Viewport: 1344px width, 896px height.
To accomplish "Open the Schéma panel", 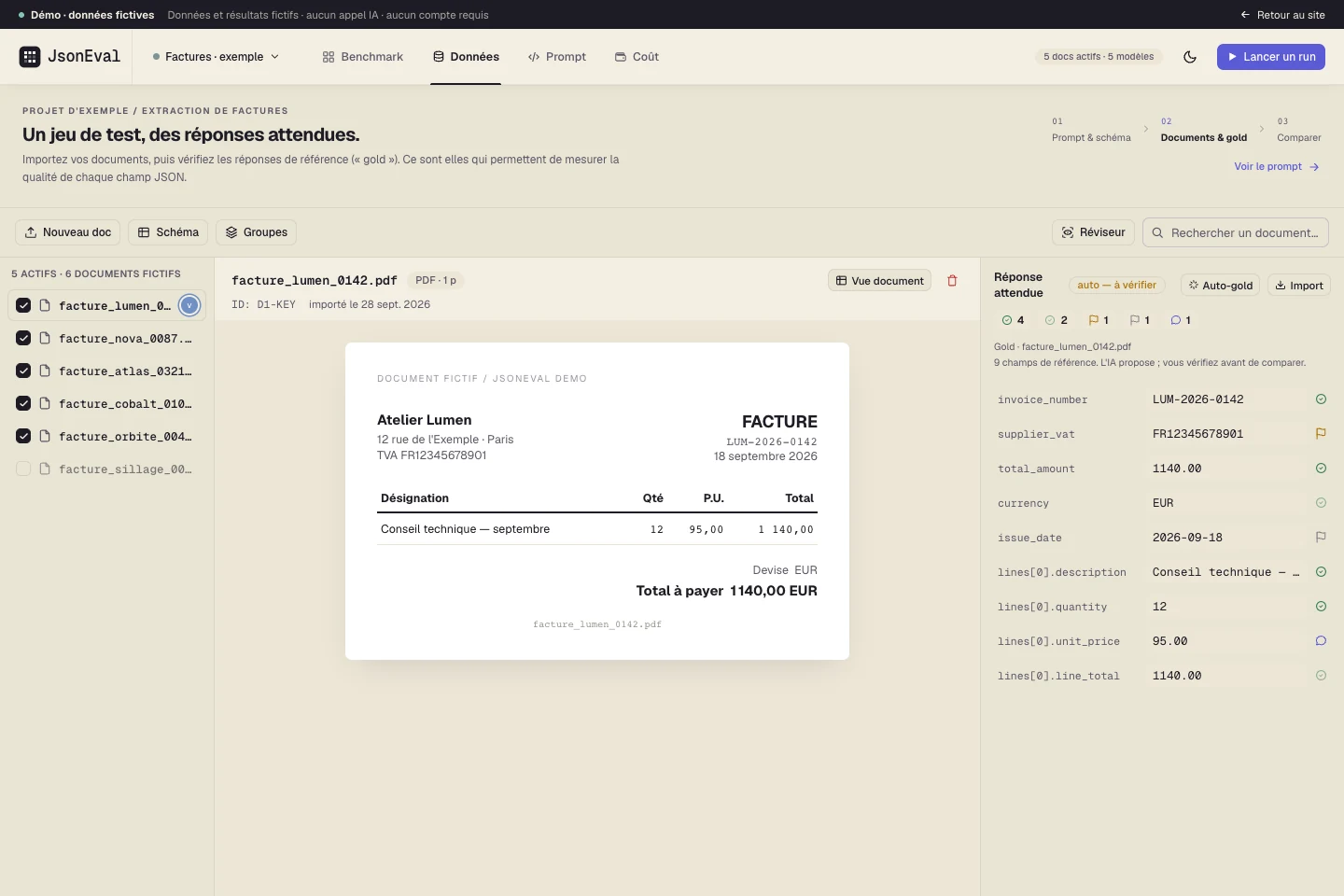I will 168,232.
